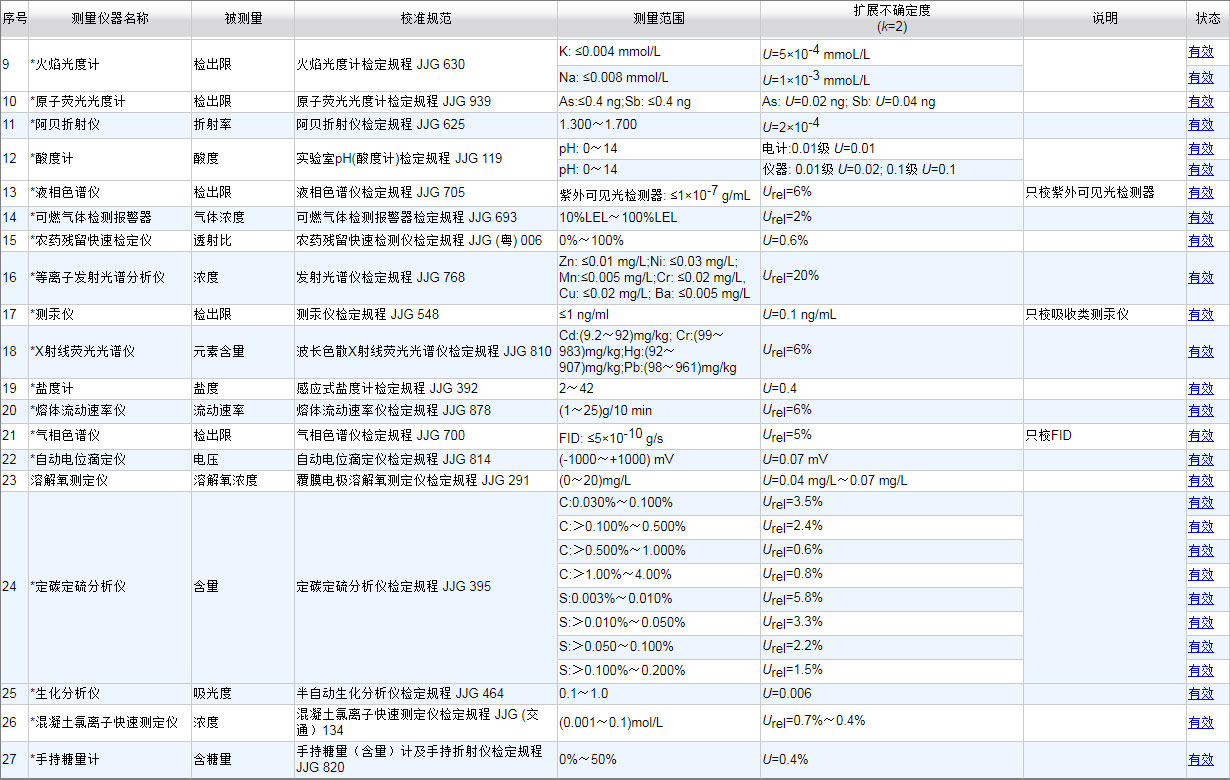The height and width of the screenshot is (780, 1230).
Task: Click the 吸光度 measured quantity cell
Action: pos(243,693)
